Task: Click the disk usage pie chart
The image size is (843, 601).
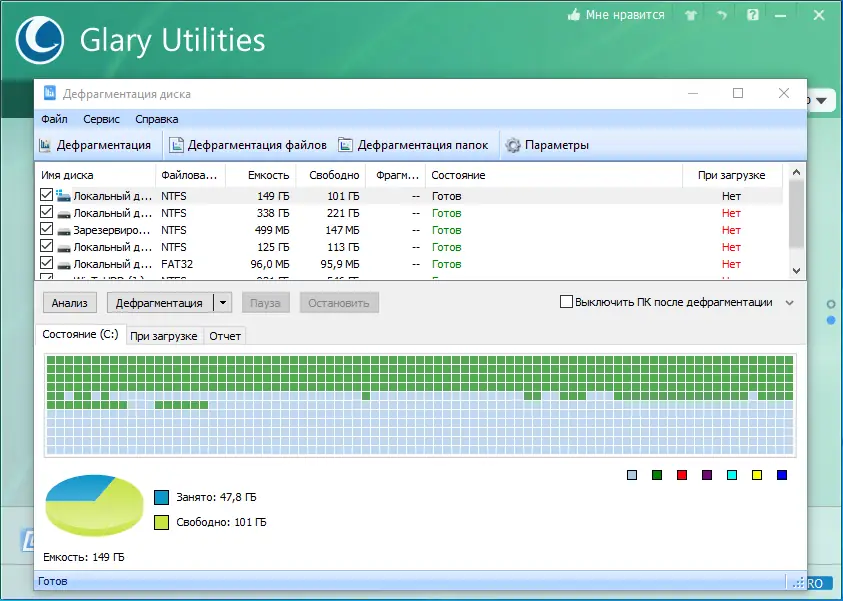Action: [x=95, y=505]
